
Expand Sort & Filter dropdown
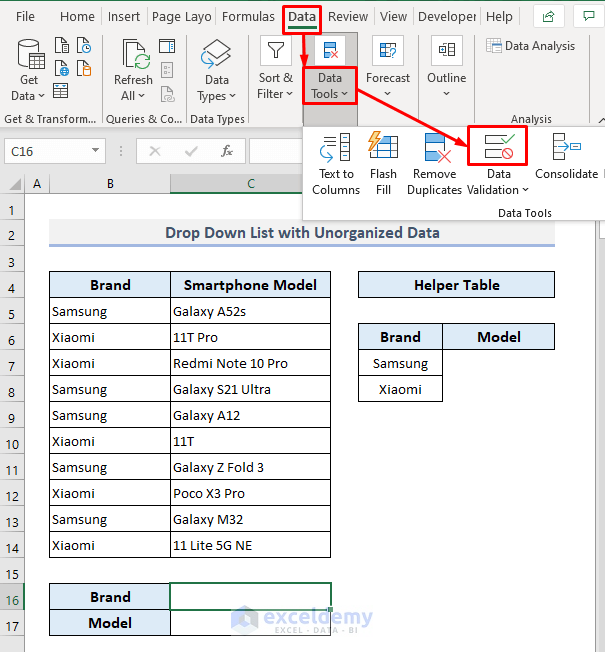289,94
